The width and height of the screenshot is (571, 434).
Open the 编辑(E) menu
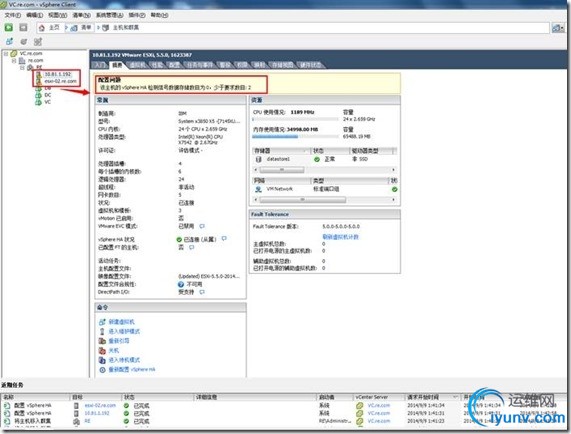click(34, 15)
